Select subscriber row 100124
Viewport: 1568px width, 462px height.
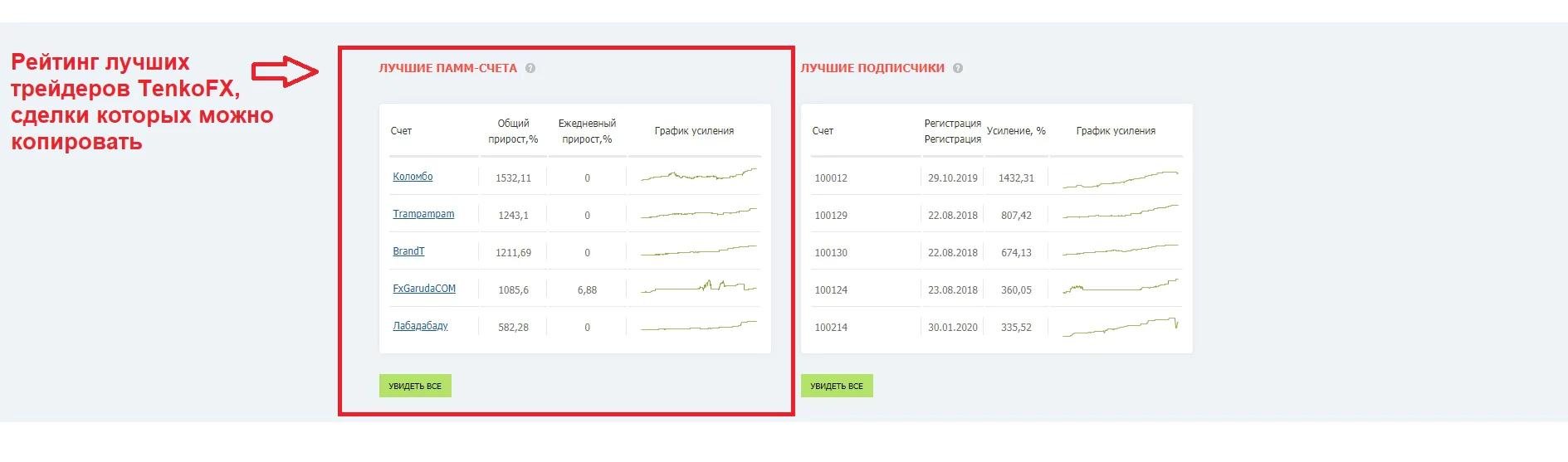point(996,289)
